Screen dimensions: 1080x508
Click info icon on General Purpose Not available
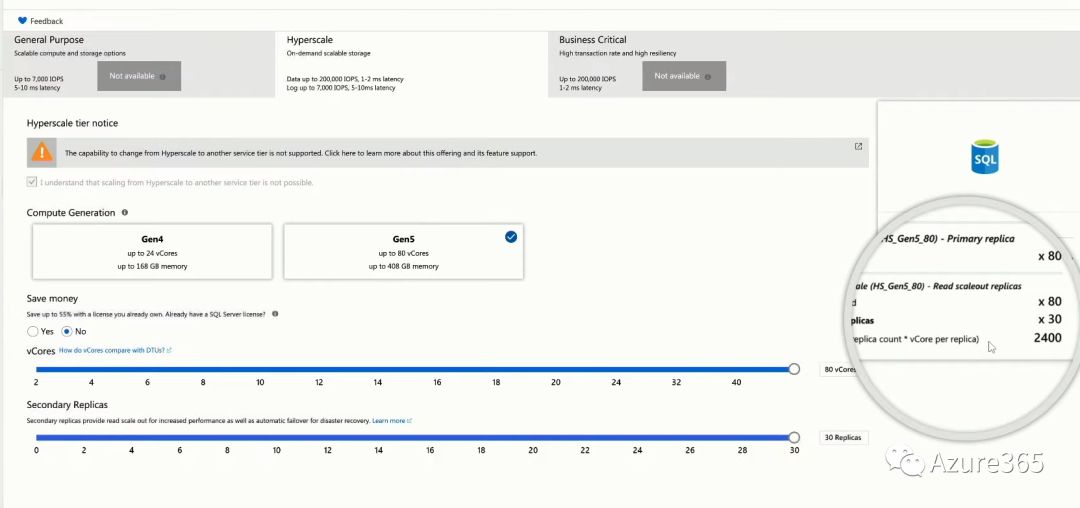(x=163, y=76)
